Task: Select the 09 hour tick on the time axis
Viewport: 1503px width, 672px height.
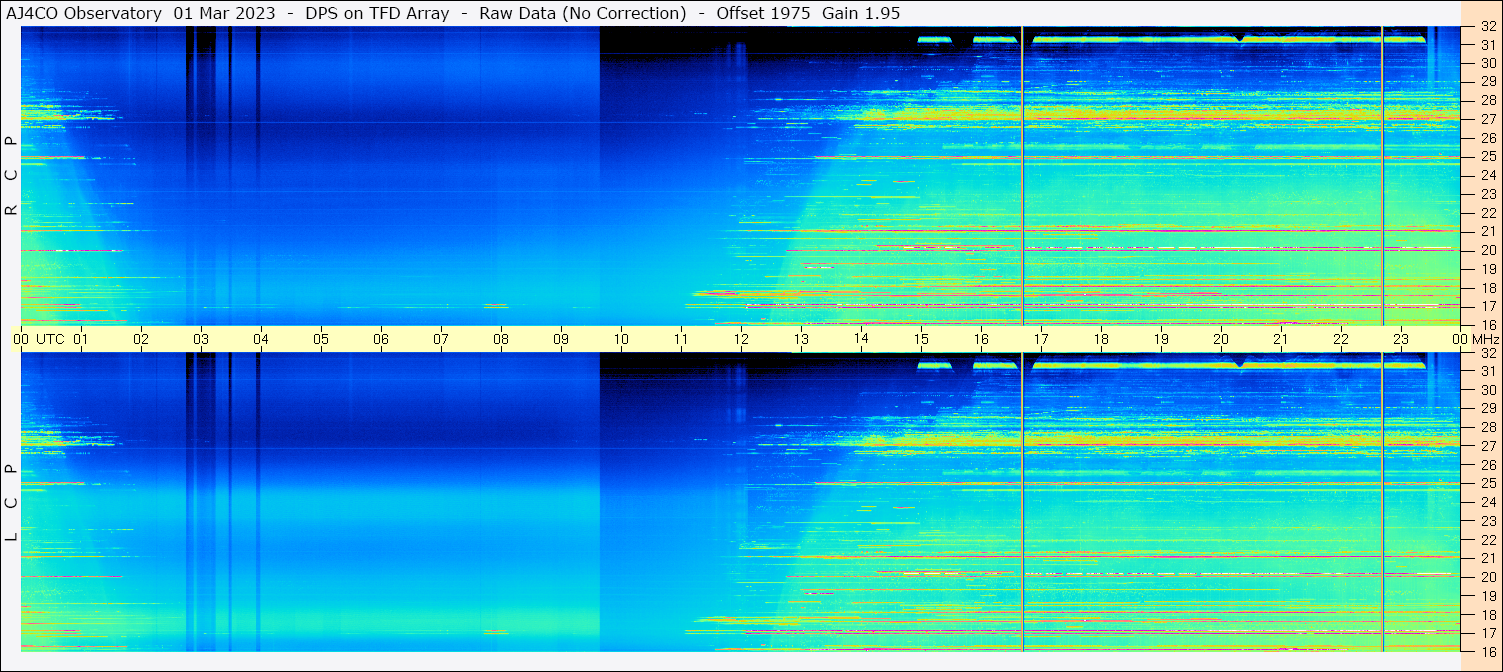Action: (561, 339)
